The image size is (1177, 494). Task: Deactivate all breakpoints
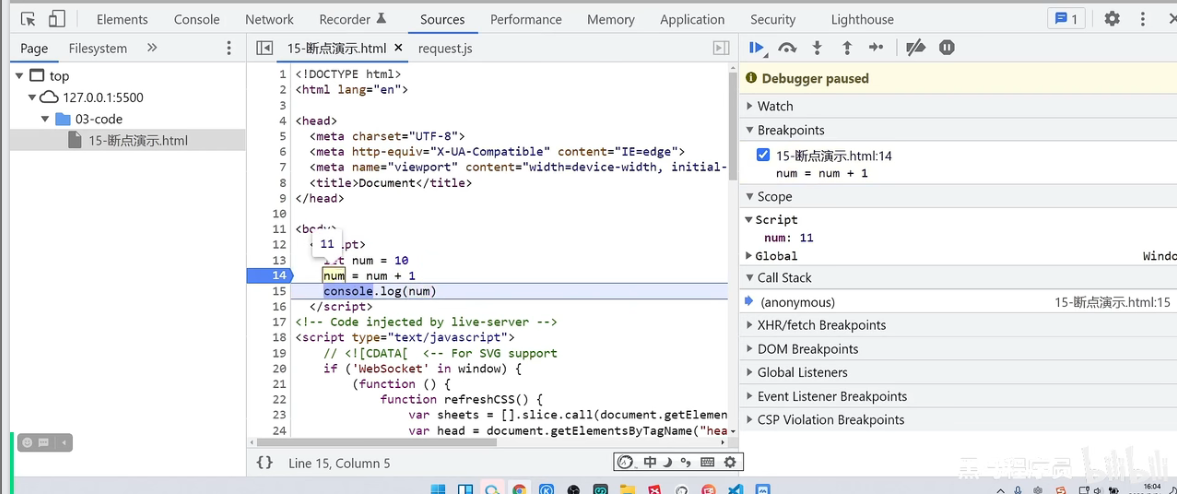pos(916,48)
